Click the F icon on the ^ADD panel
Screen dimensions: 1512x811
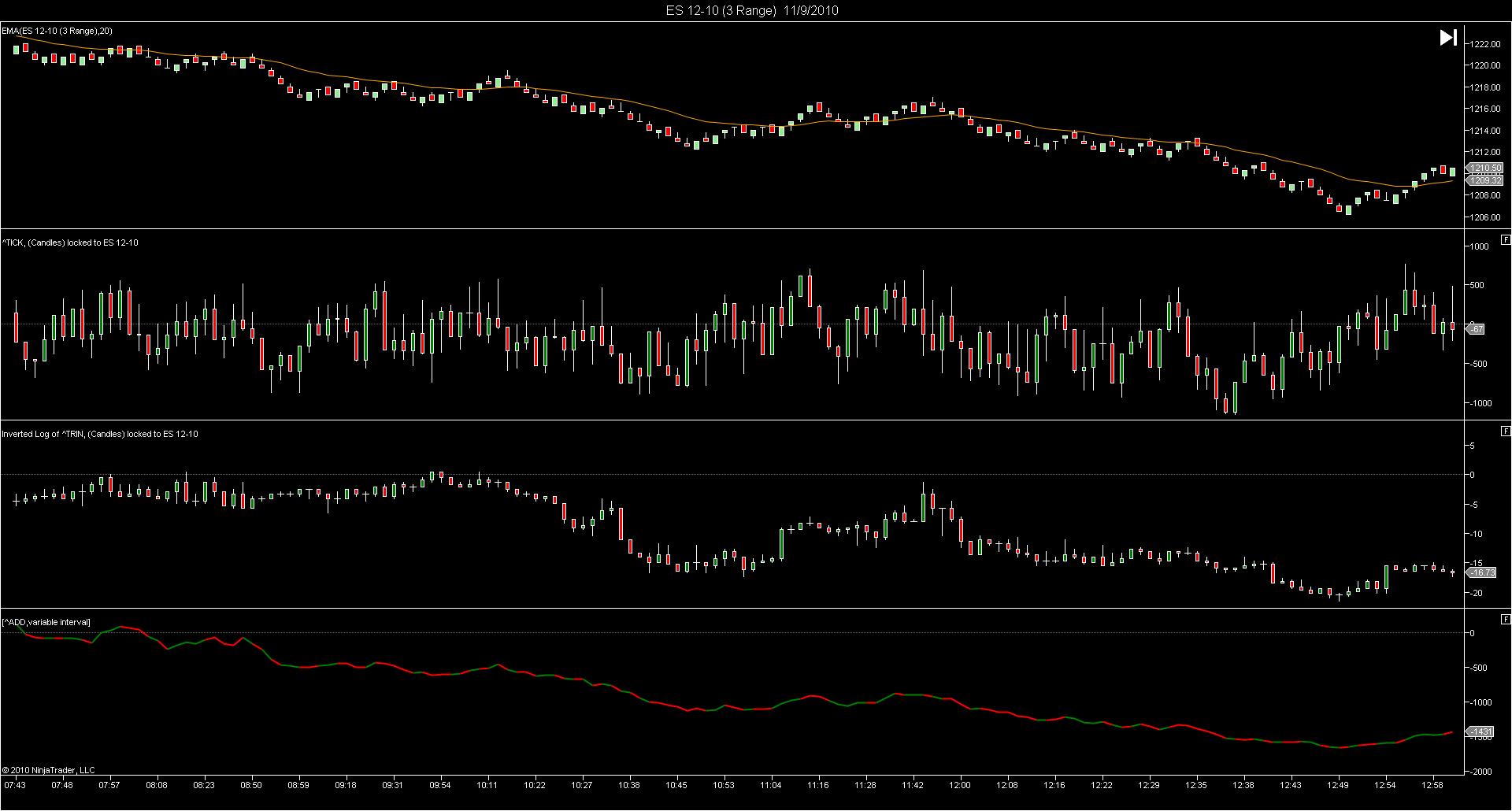pos(1506,619)
